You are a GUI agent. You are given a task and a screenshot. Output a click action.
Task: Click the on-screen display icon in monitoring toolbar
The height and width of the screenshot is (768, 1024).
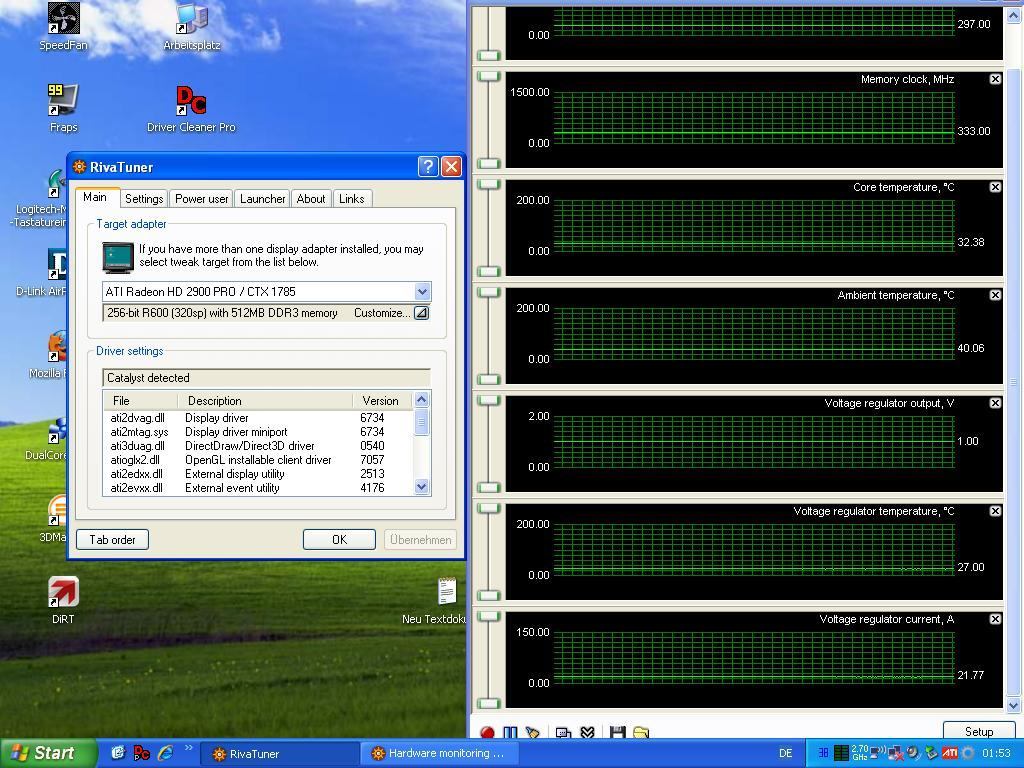[x=563, y=732]
